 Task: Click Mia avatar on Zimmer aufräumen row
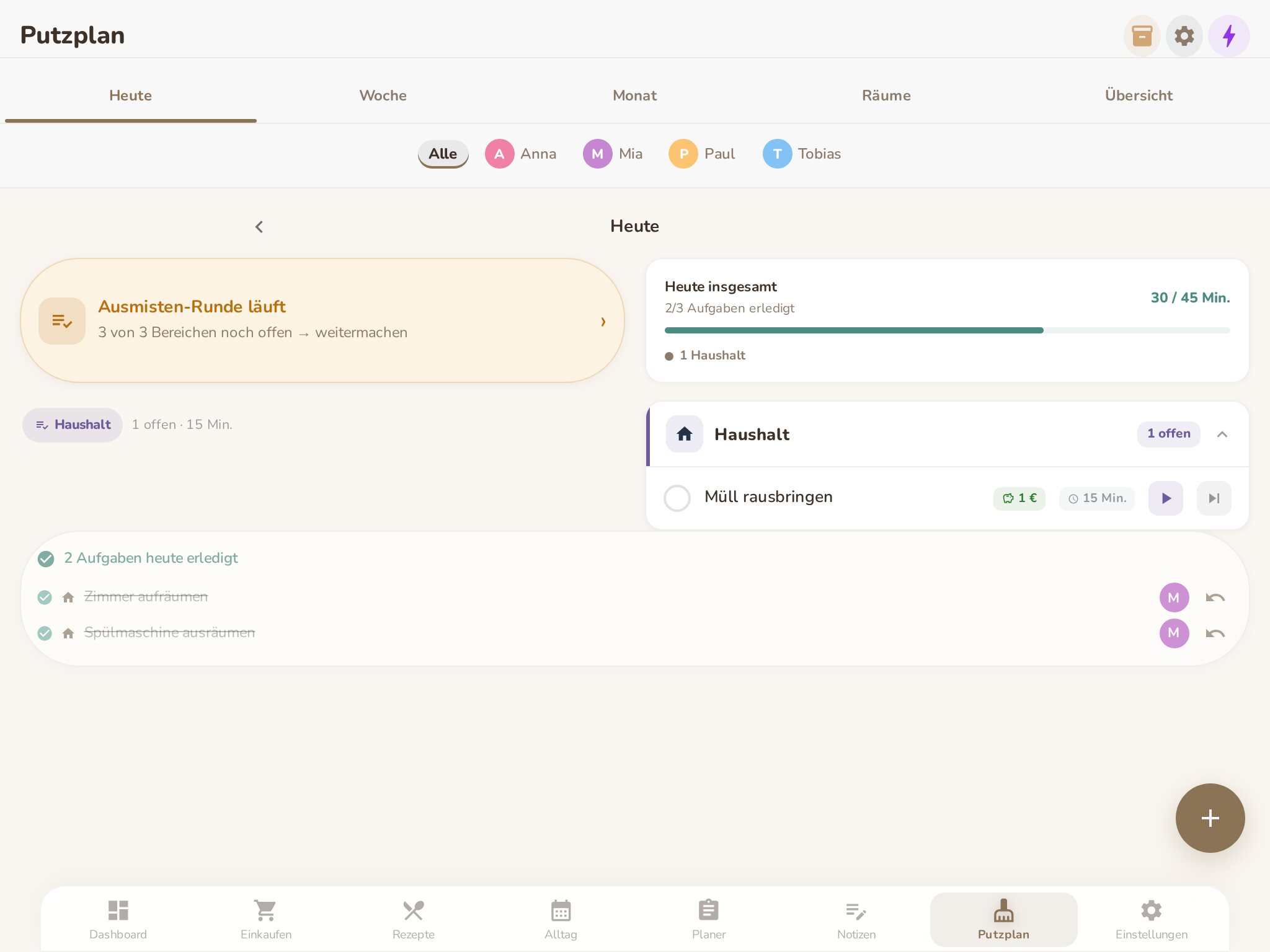coord(1174,597)
